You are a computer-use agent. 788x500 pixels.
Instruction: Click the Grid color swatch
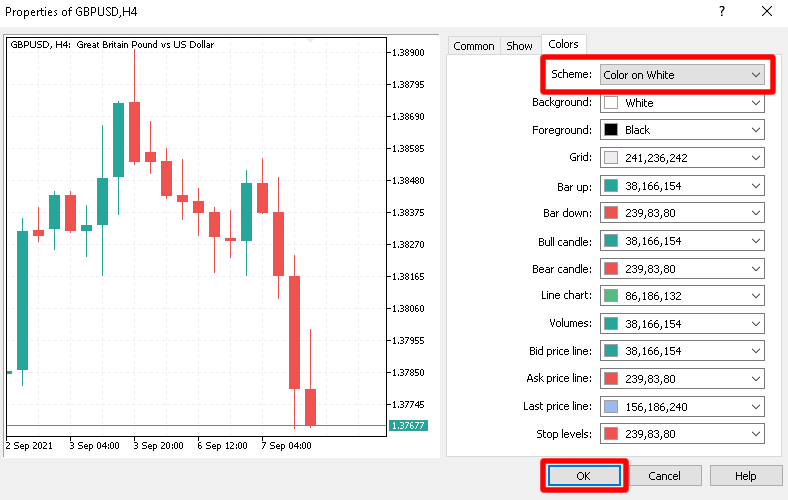pos(611,158)
